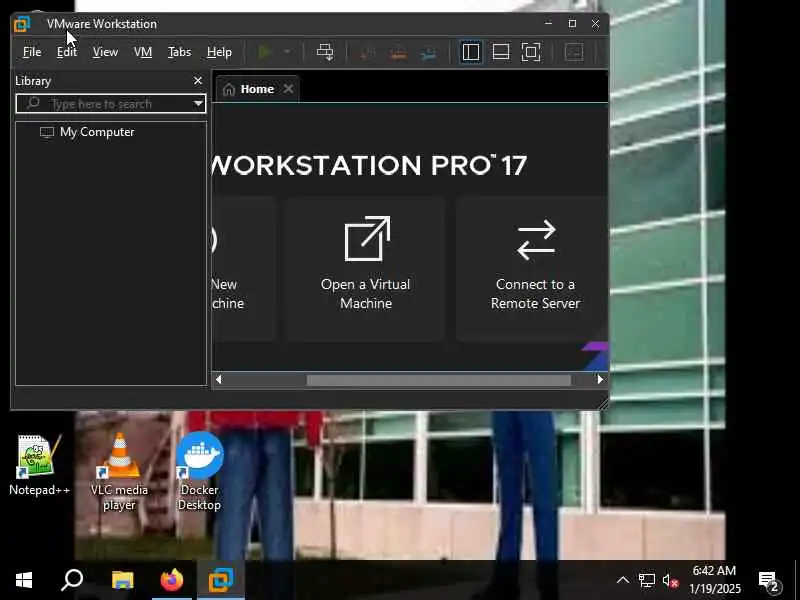Click the VMware logo in the title bar

[x=22, y=24]
